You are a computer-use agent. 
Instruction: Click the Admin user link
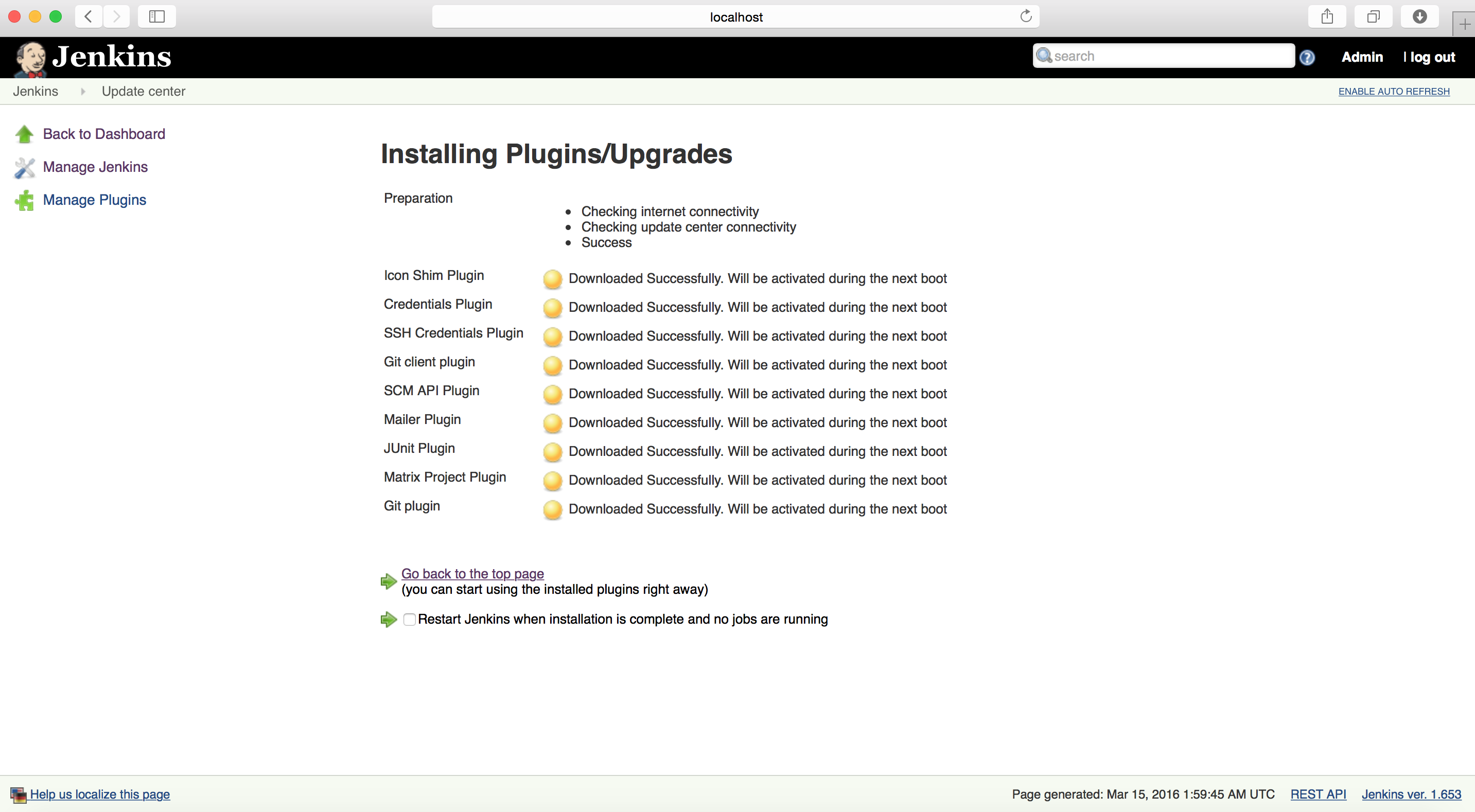click(1362, 57)
